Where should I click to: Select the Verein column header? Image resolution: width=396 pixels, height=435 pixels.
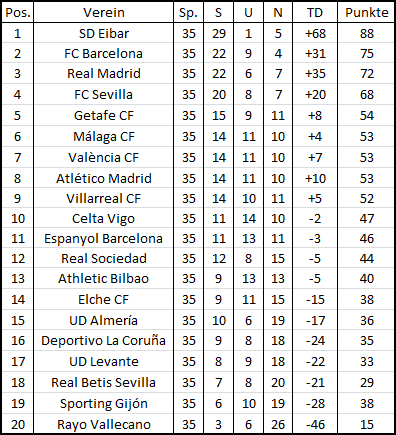(x=104, y=13)
